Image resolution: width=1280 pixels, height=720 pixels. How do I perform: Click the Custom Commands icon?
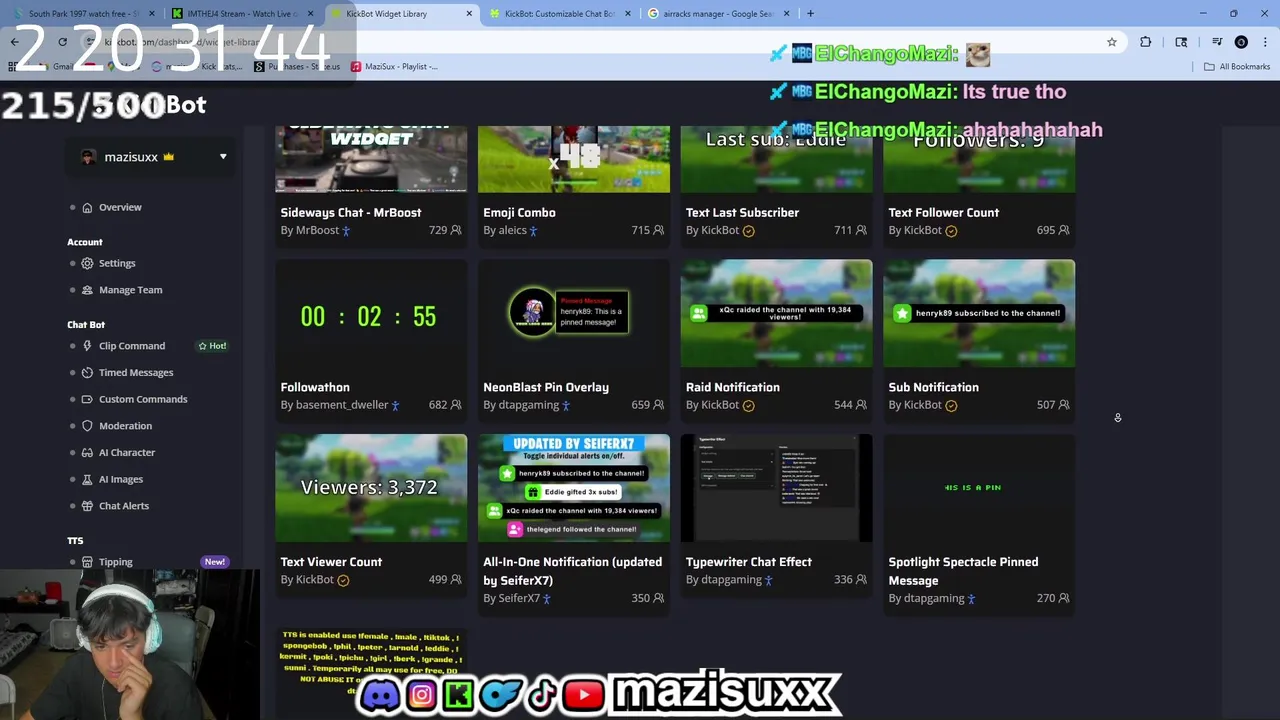pyautogui.click(x=87, y=399)
